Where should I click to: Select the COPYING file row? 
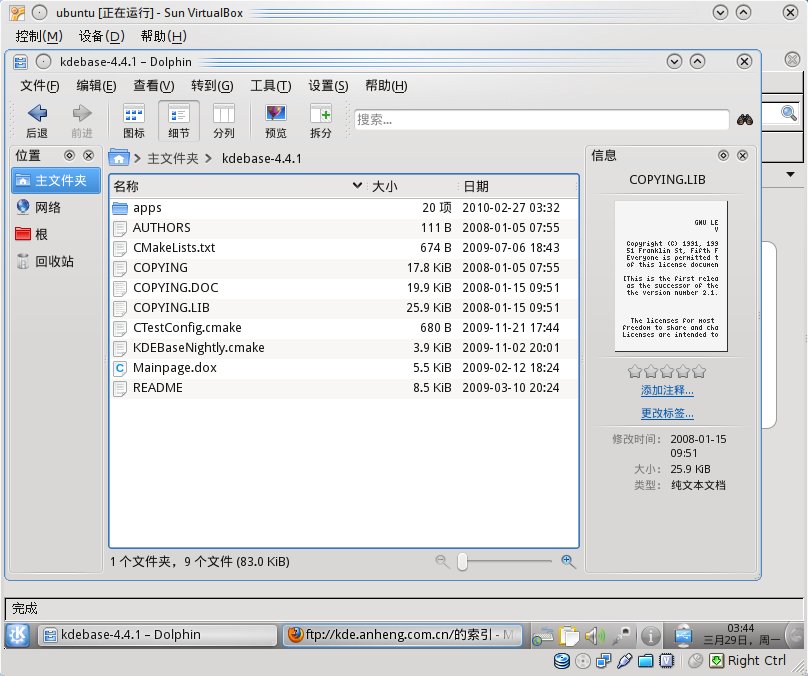point(344,268)
